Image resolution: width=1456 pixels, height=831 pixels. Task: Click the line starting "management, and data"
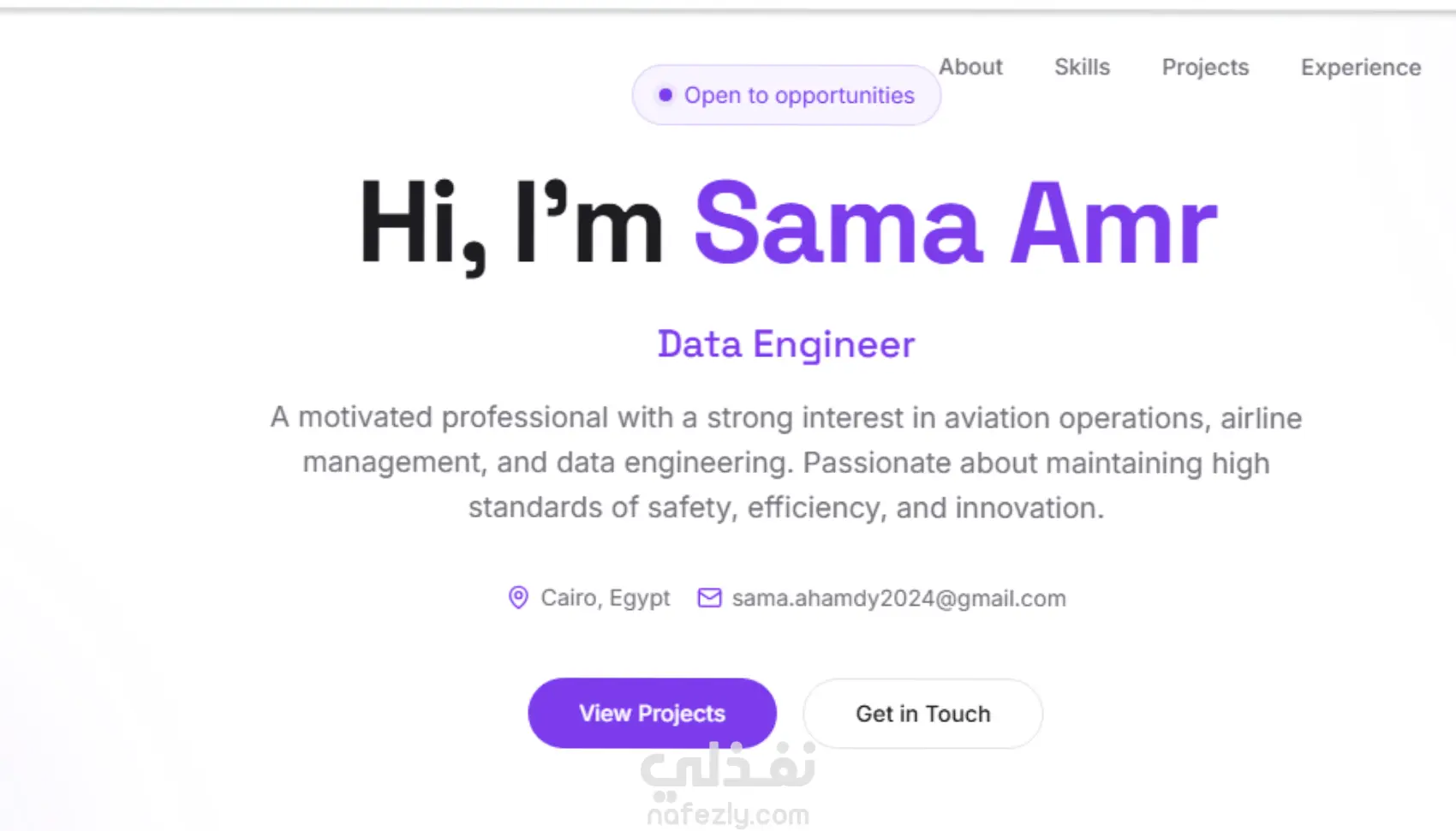(786, 463)
